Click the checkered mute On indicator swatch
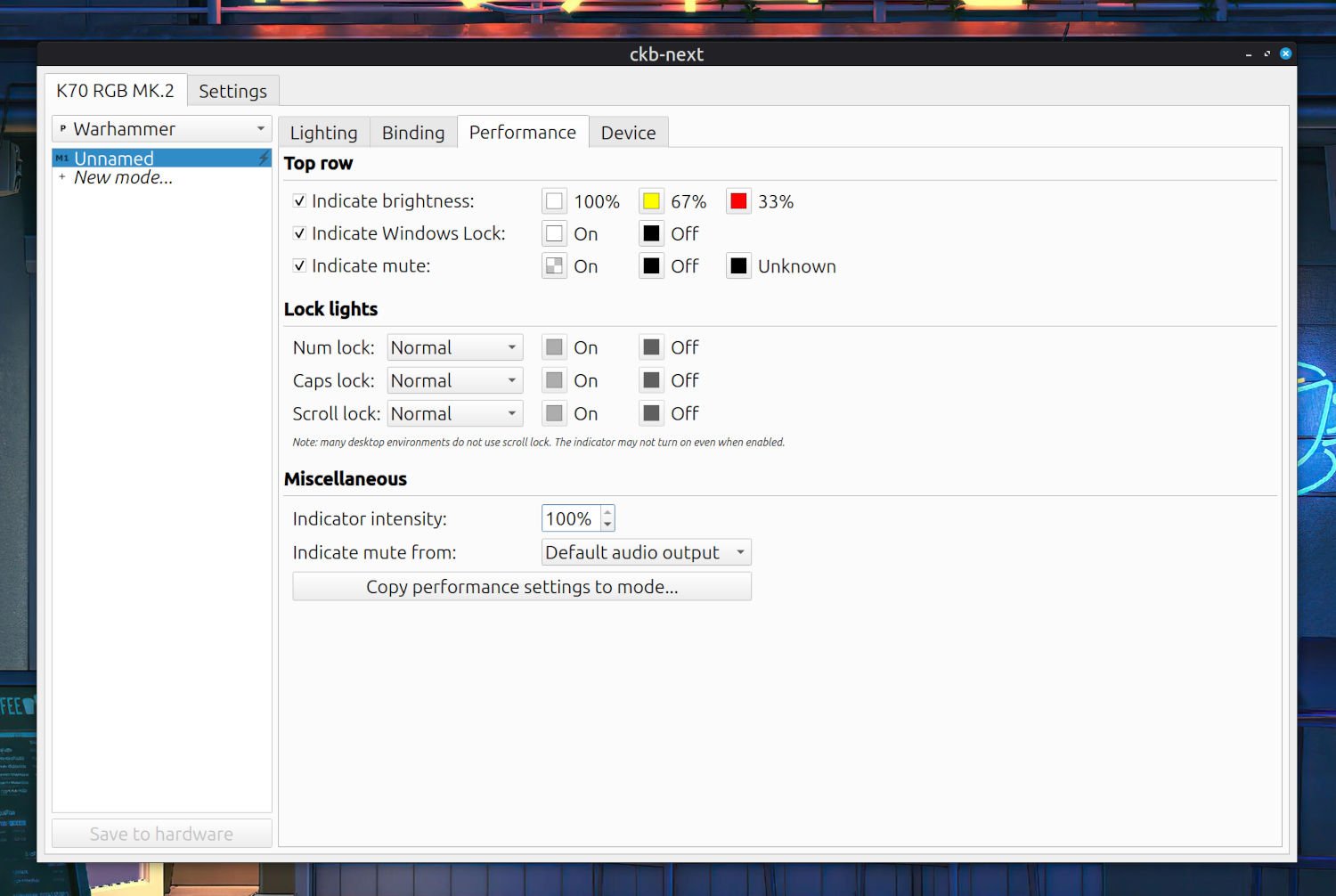 (554, 265)
